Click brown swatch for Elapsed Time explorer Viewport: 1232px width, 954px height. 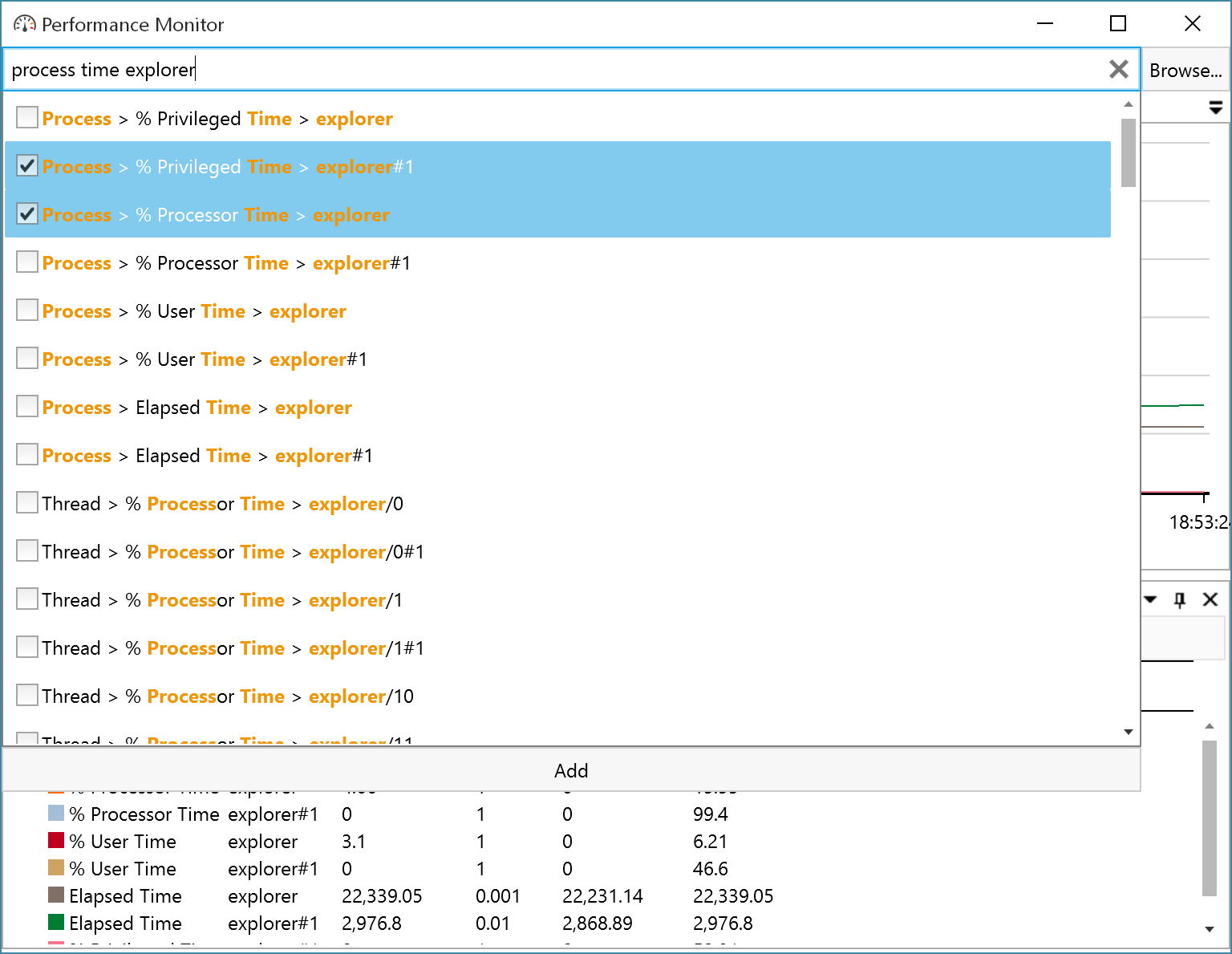(56, 895)
